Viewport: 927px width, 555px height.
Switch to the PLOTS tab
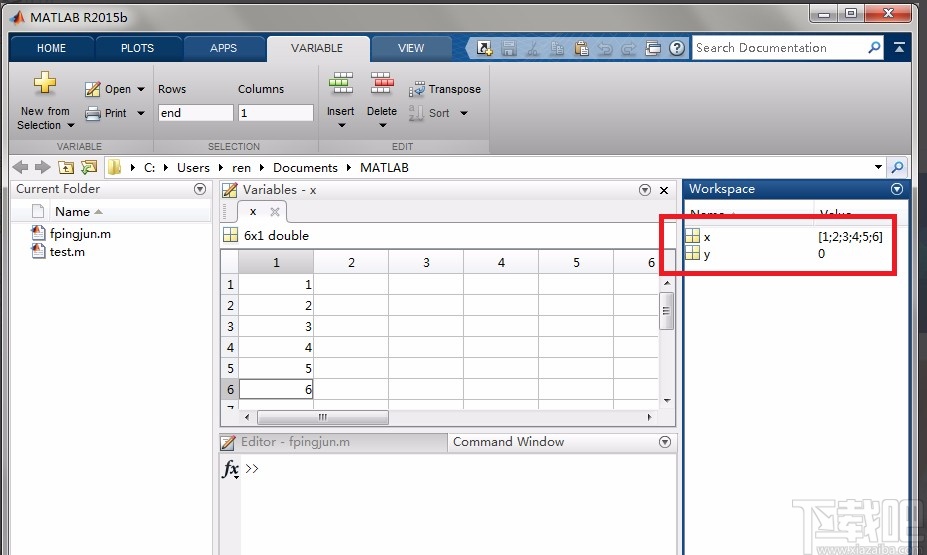(138, 48)
